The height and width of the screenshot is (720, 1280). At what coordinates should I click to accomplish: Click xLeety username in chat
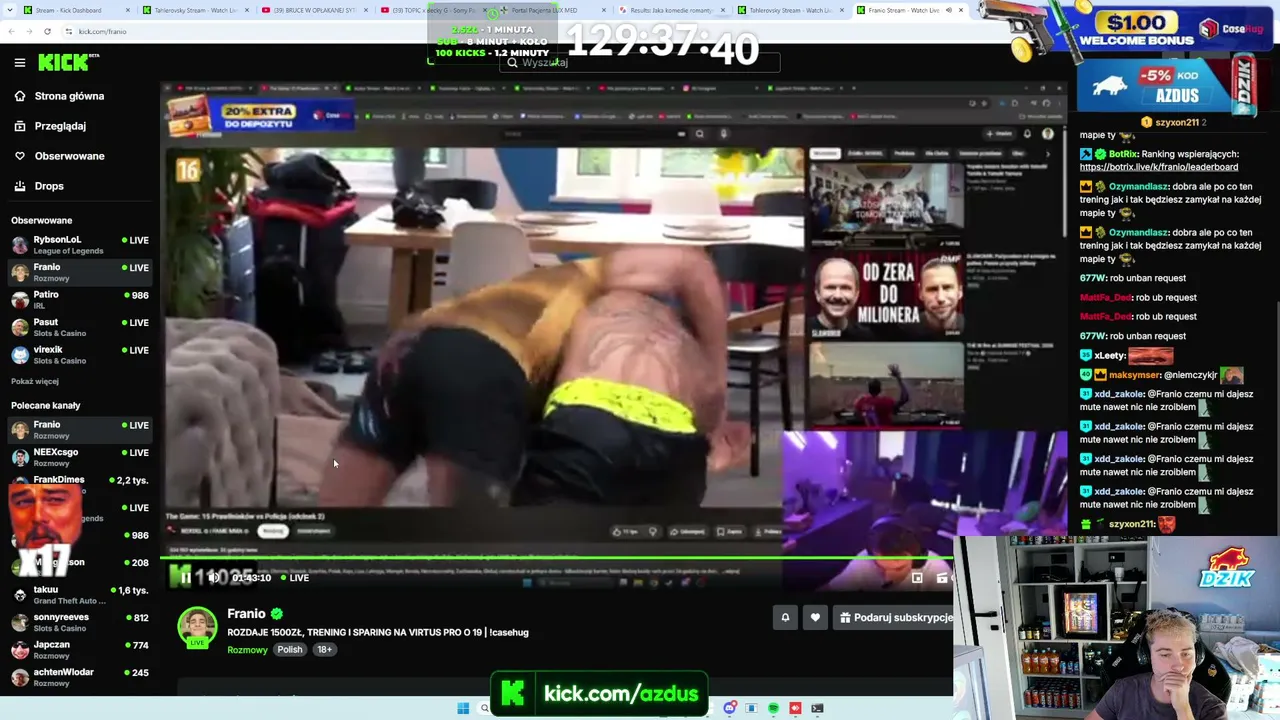pyautogui.click(x=1110, y=356)
